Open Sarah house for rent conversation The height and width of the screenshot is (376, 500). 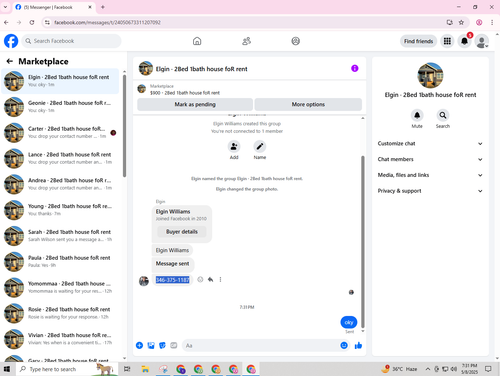click(60, 236)
